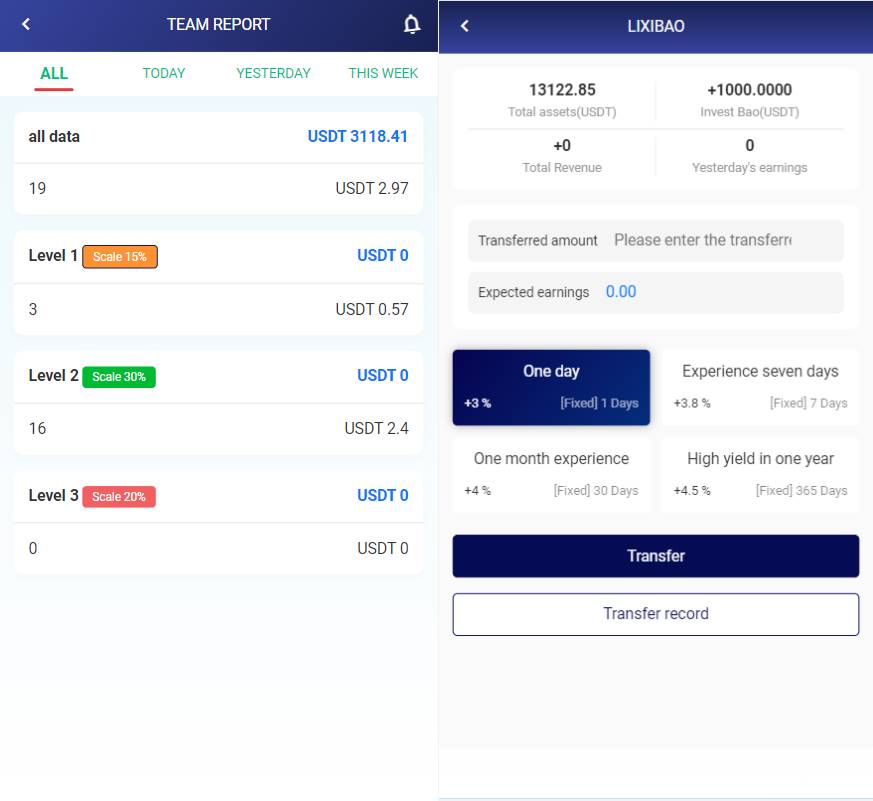The height and width of the screenshot is (801, 873).
Task: Click the Level 2 Scale 30% badge
Action: coord(119,377)
